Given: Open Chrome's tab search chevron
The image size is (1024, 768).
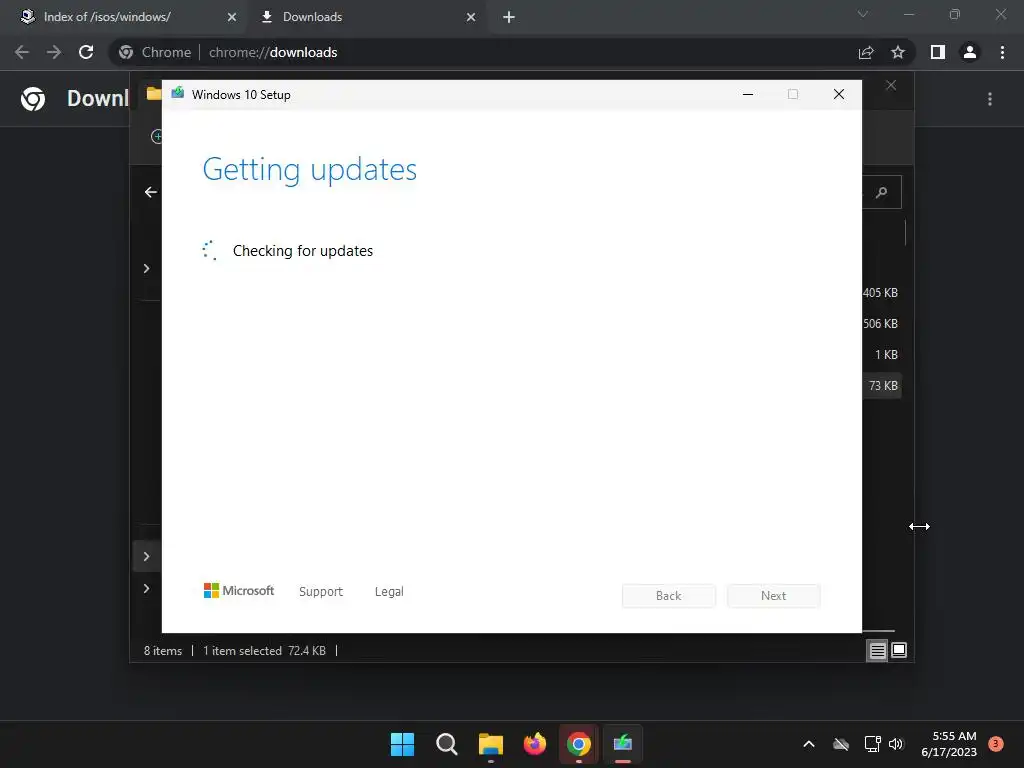Looking at the screenshot, I should [863, 14].
